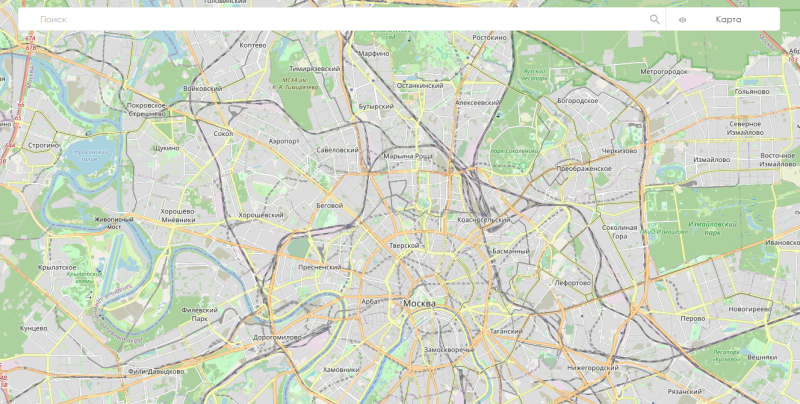Click the Перово district label
Image resolution: width=800 pixels, height=404 pixels.
tap(693, 318)
